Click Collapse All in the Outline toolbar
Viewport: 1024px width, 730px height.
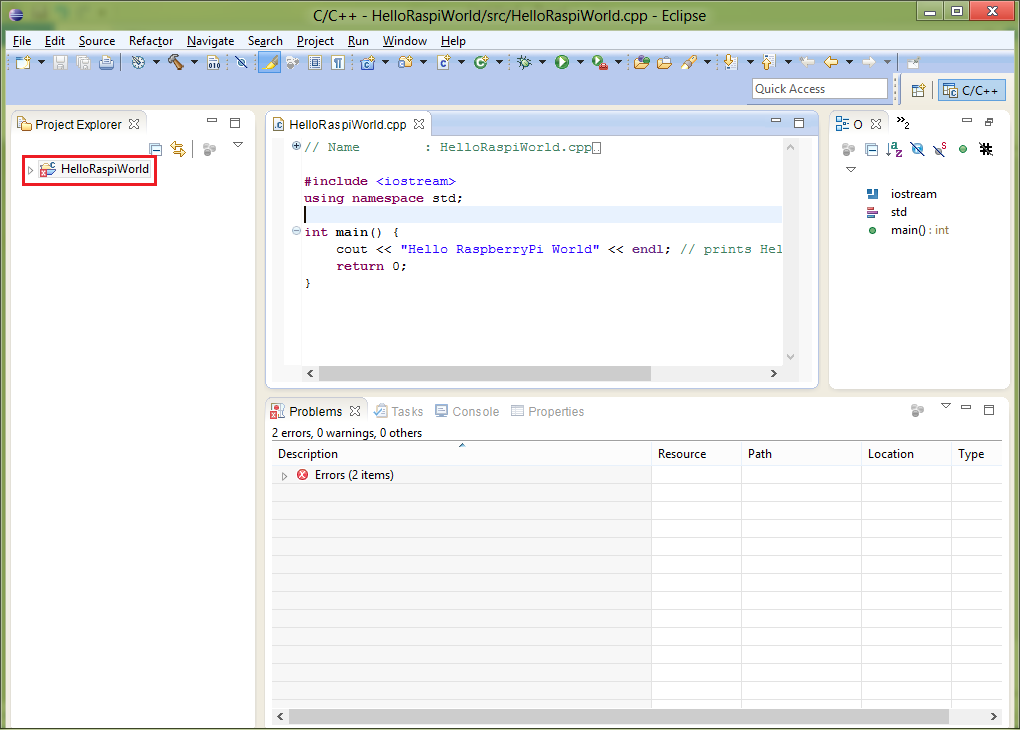[x=871, y=150]
